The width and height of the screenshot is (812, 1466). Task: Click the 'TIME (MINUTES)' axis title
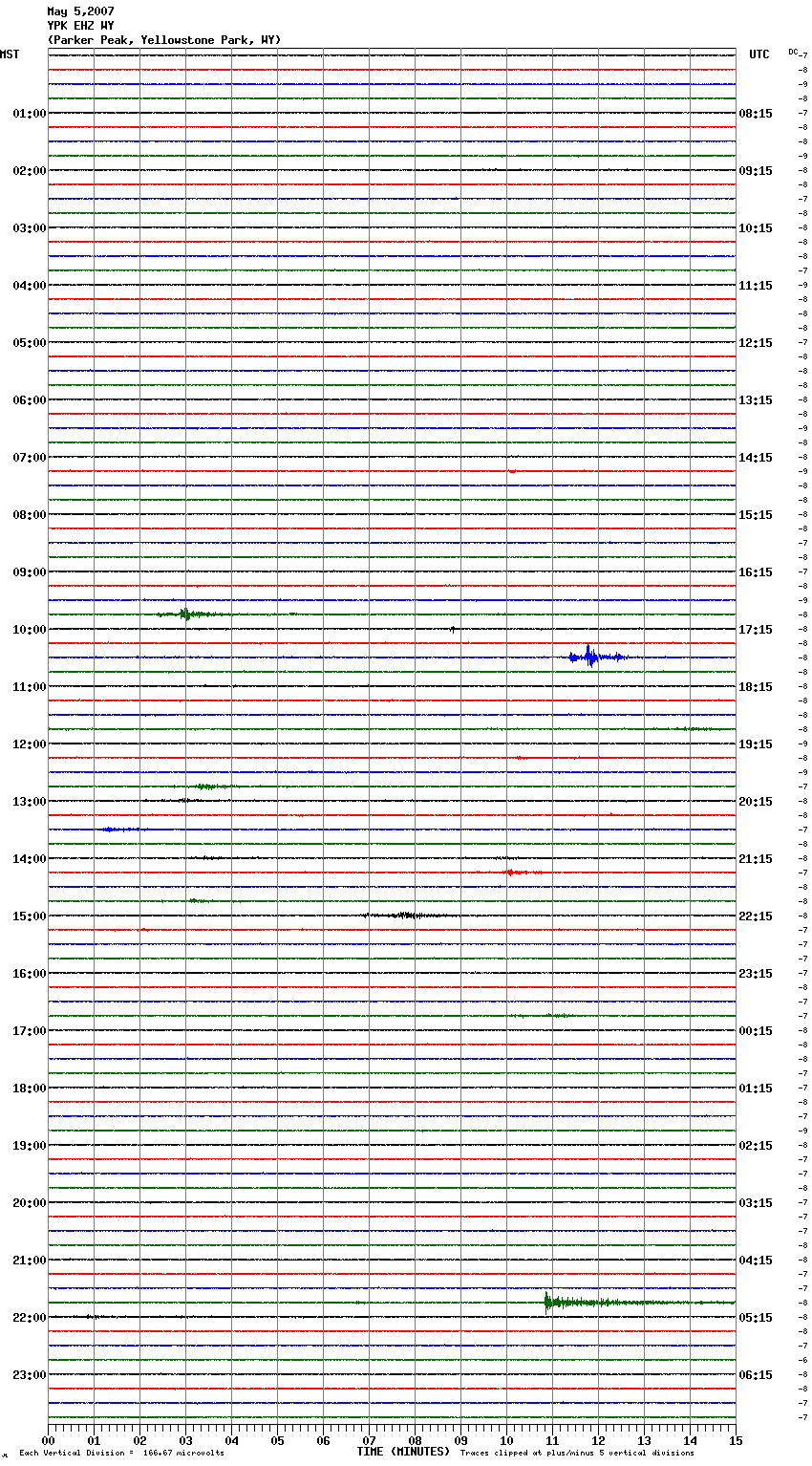403,1452
